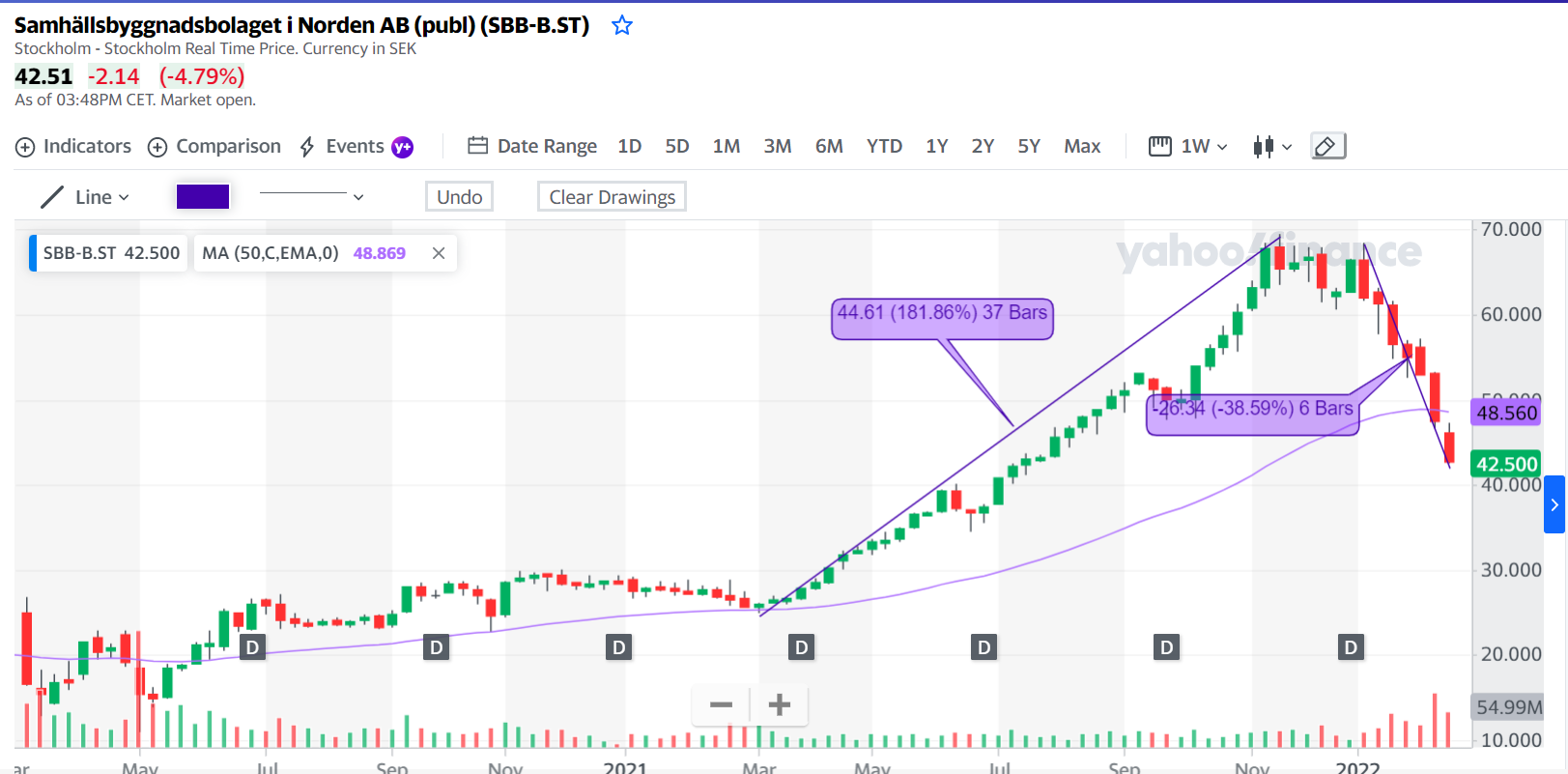Click the 48.560 moving average price tag
The width and height of the screenshot is (1568, 774).
[1507, 413]
